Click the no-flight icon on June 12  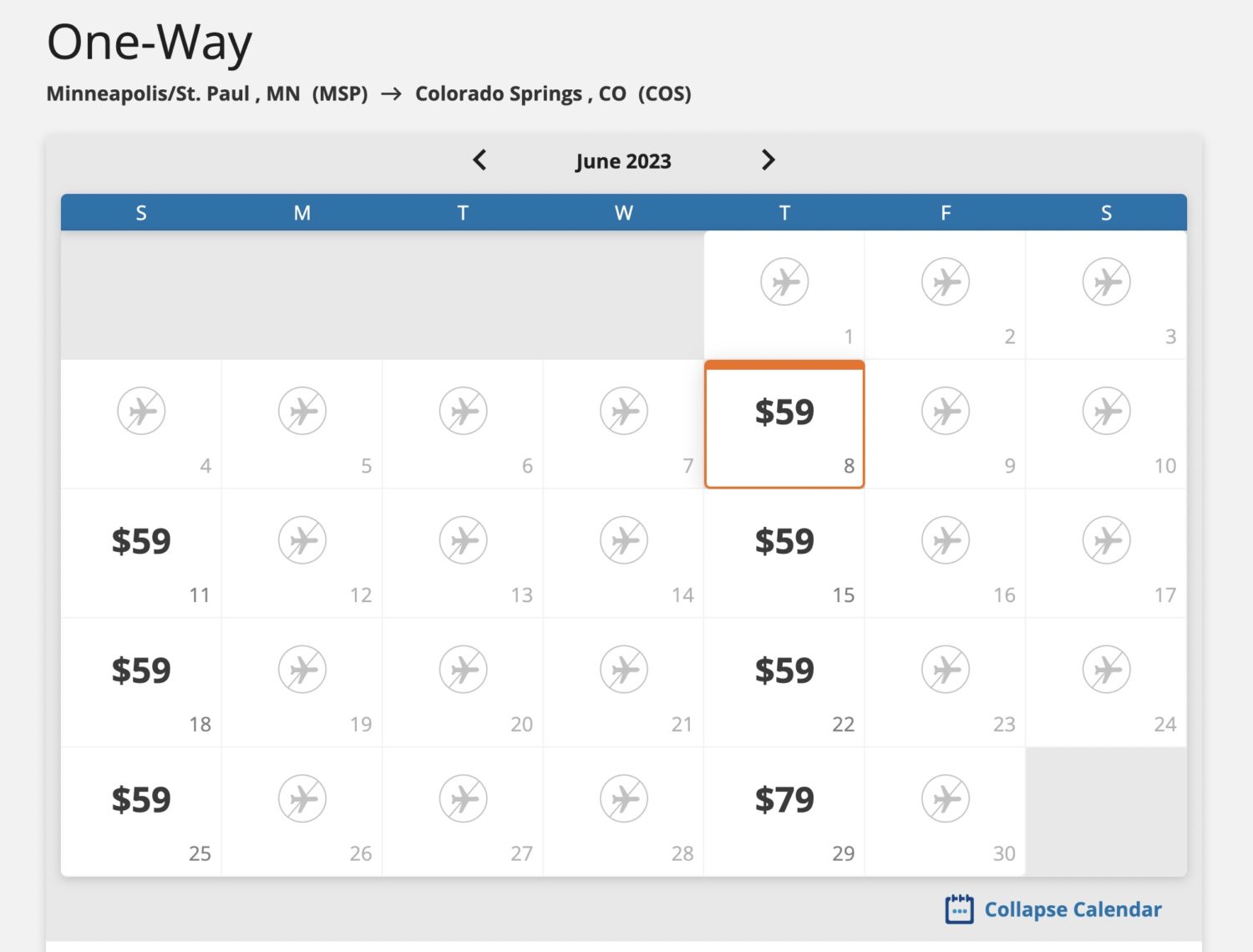[302, 540]
